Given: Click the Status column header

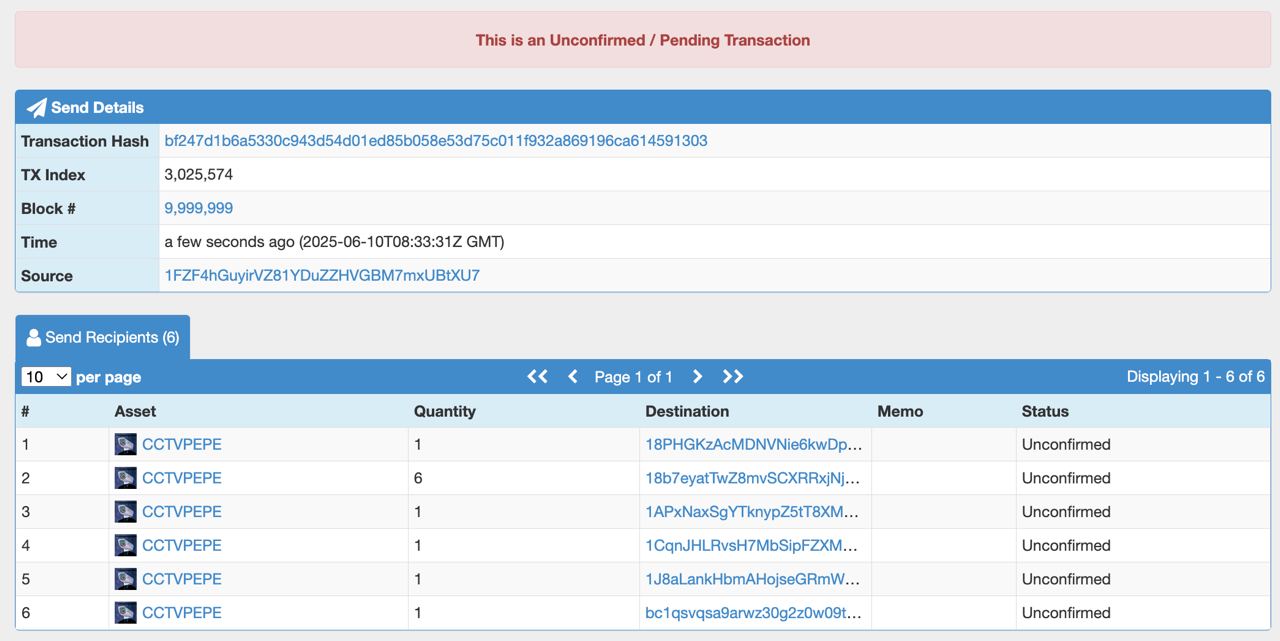Looking at the screenshot, I should tap(1045, 411).
